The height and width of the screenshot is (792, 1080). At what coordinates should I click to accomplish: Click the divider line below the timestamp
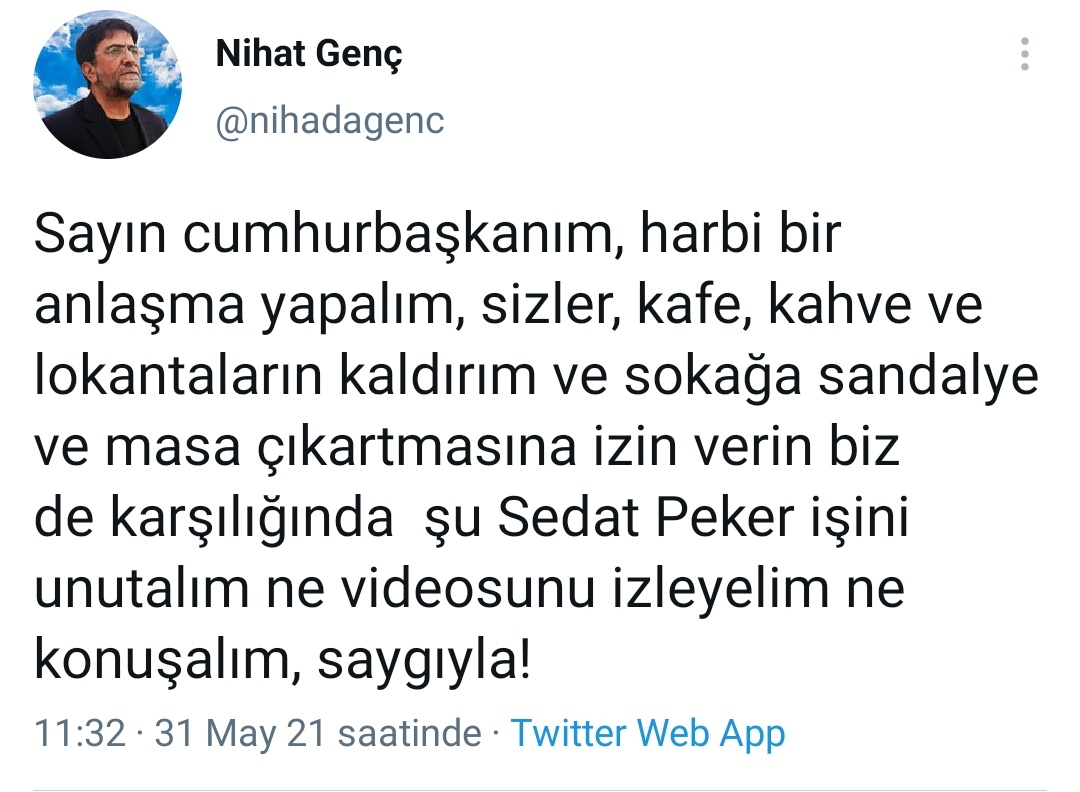[x=540, y=783]
